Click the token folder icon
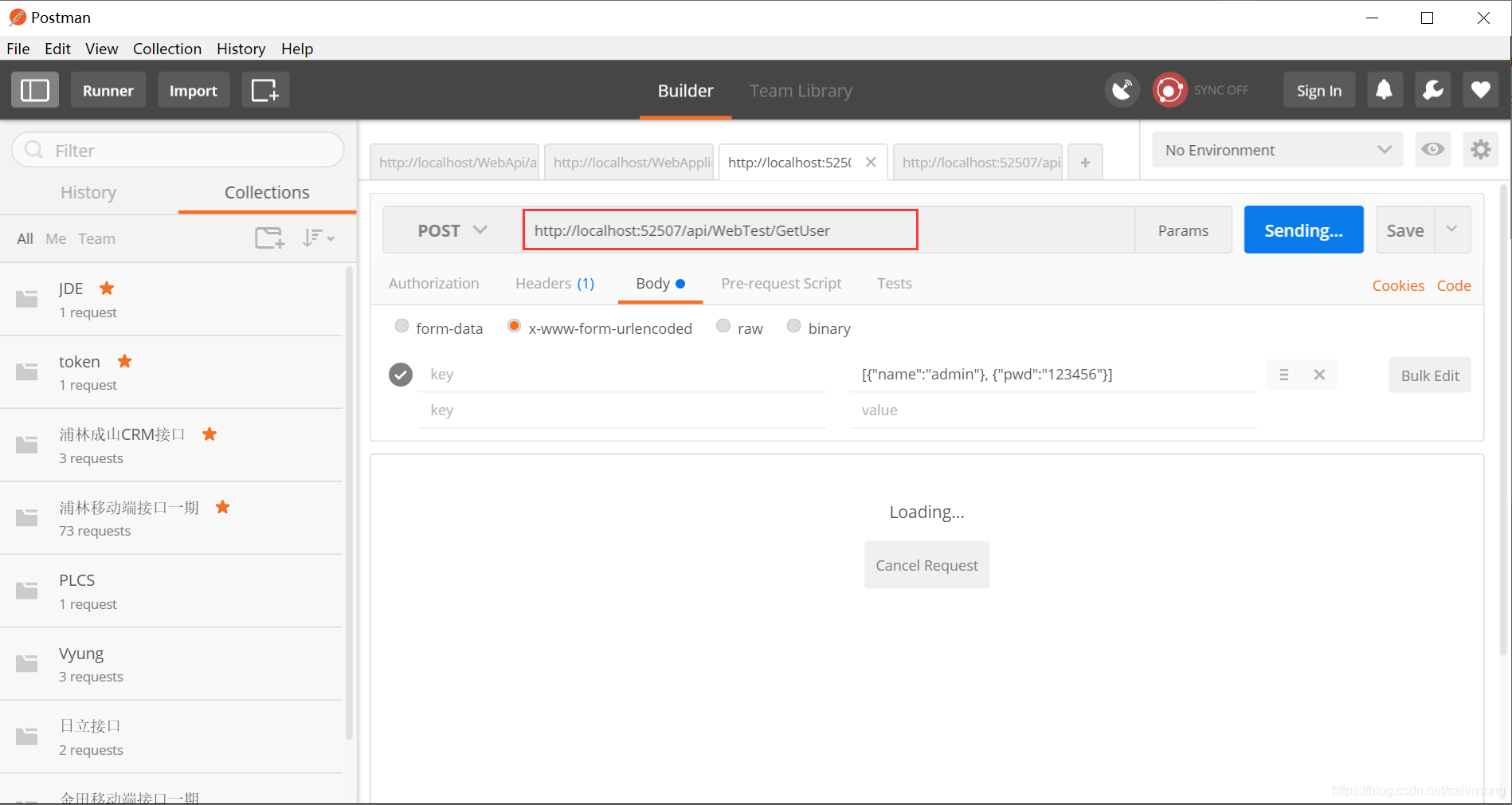The image size is (1512, 805). click(27, 371)
